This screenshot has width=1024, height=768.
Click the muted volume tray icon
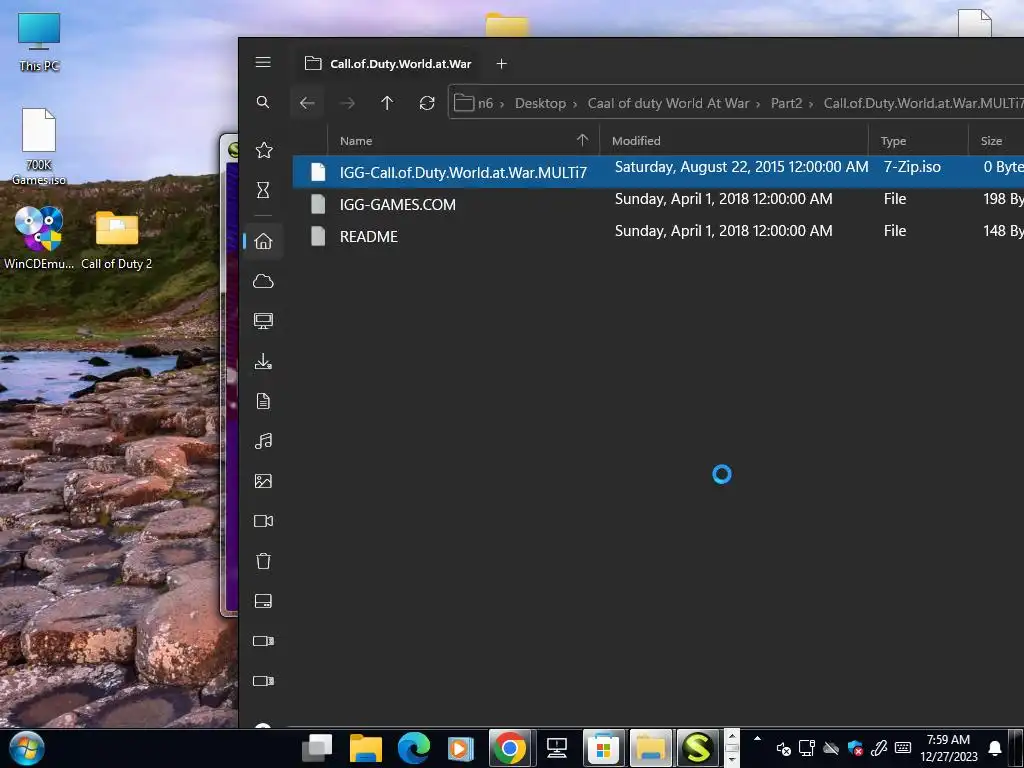pos(783,748)
